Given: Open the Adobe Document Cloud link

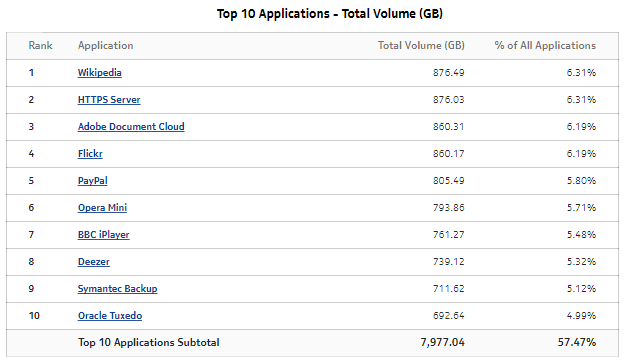Looking at the screenshot, I should coord(131,127).
